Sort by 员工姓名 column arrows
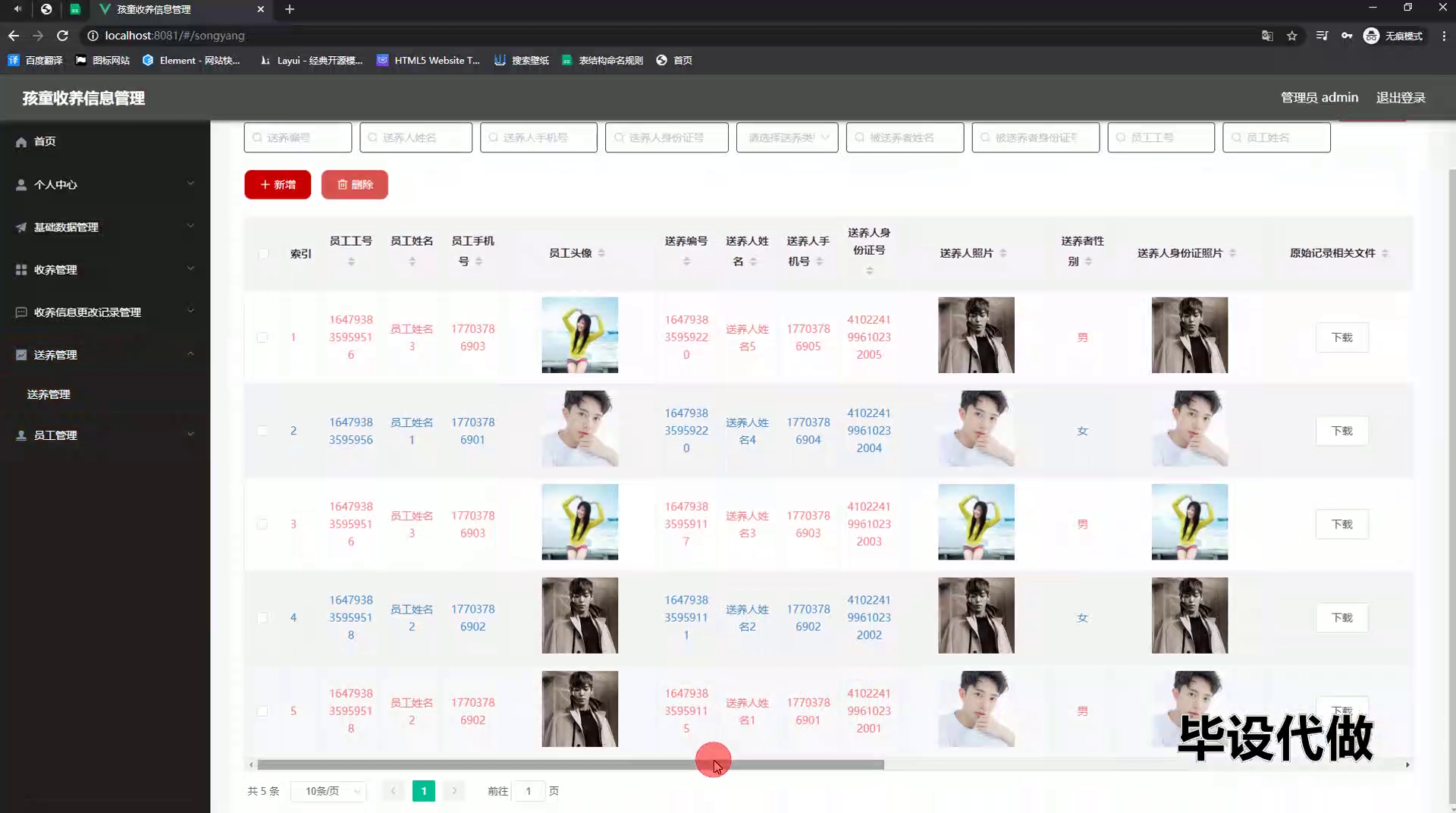The height and width of the screenshot is (813, 1456). (412, 262)
